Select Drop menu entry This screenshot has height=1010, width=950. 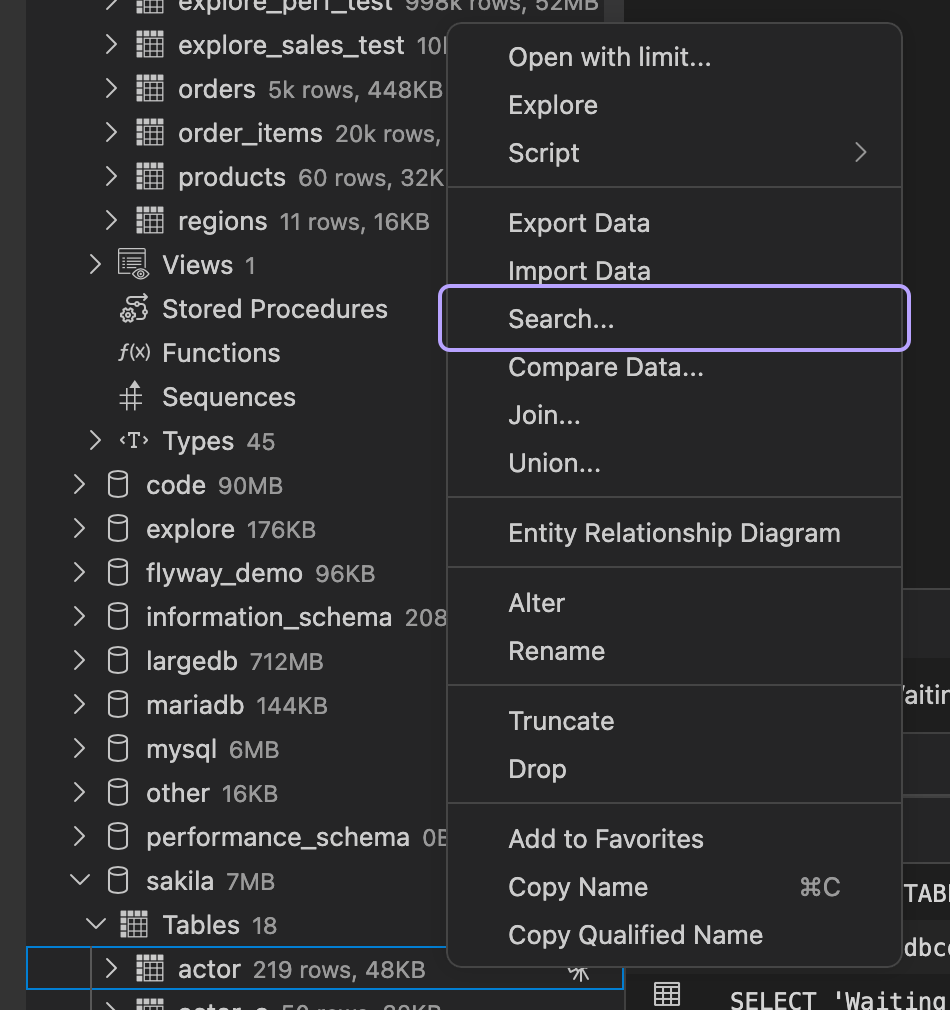[674, 769]
